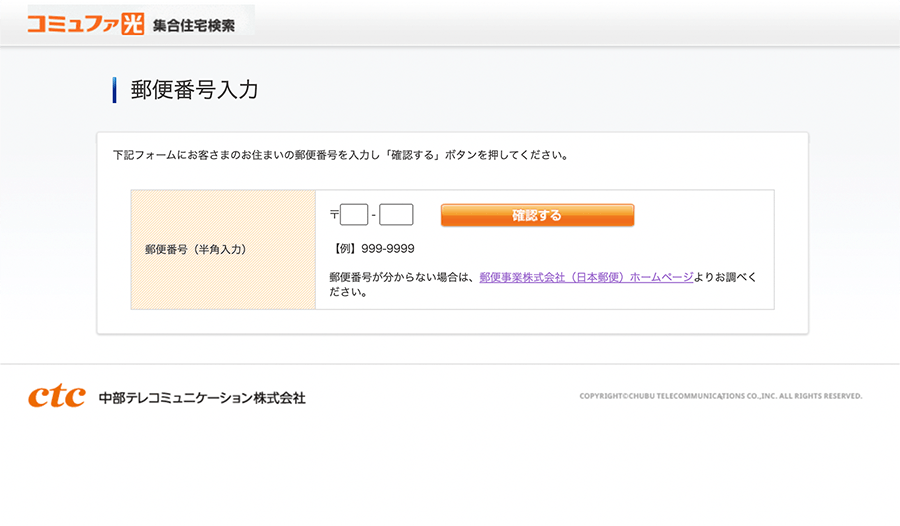Click 中部テレコミュニケーション株式会社 company name
The width and height of the screenshot is (900, 526).
point(202,398)
